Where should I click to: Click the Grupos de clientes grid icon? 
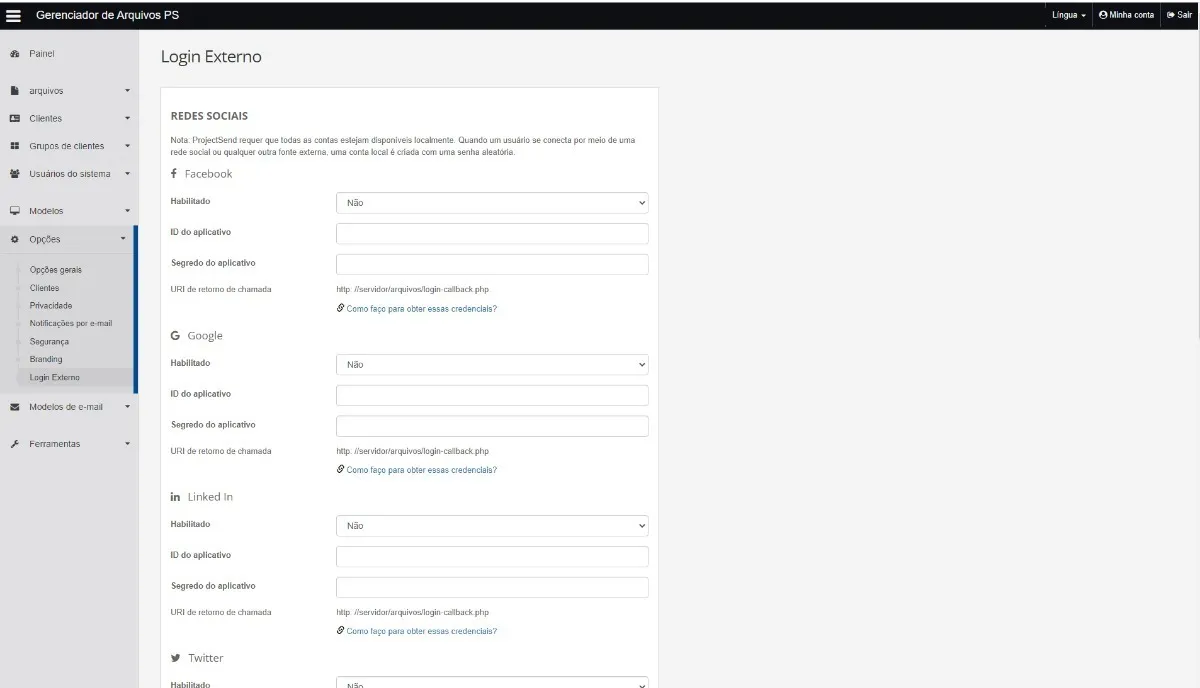tap(14, 146)
